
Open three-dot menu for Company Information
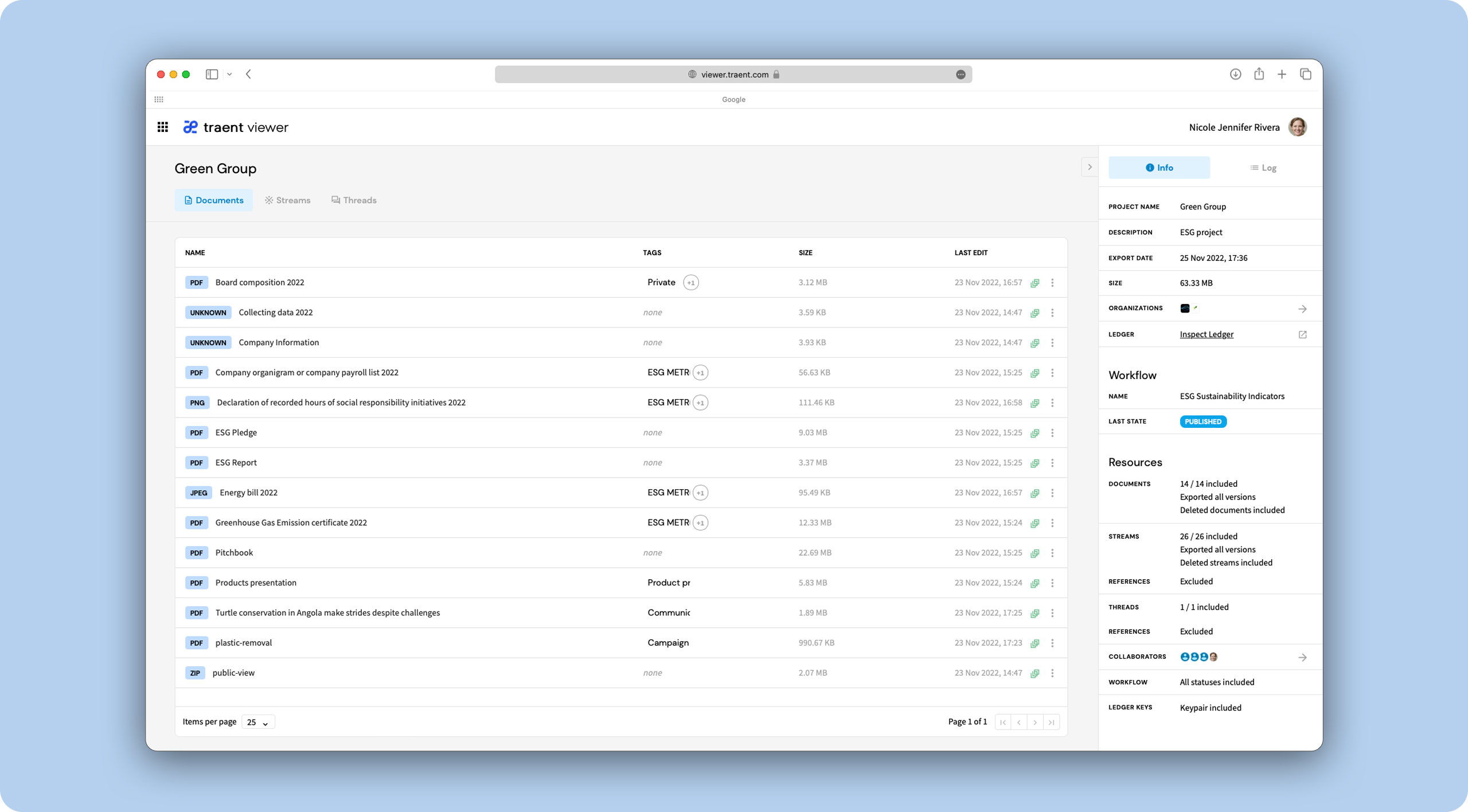click(1052, 343)
